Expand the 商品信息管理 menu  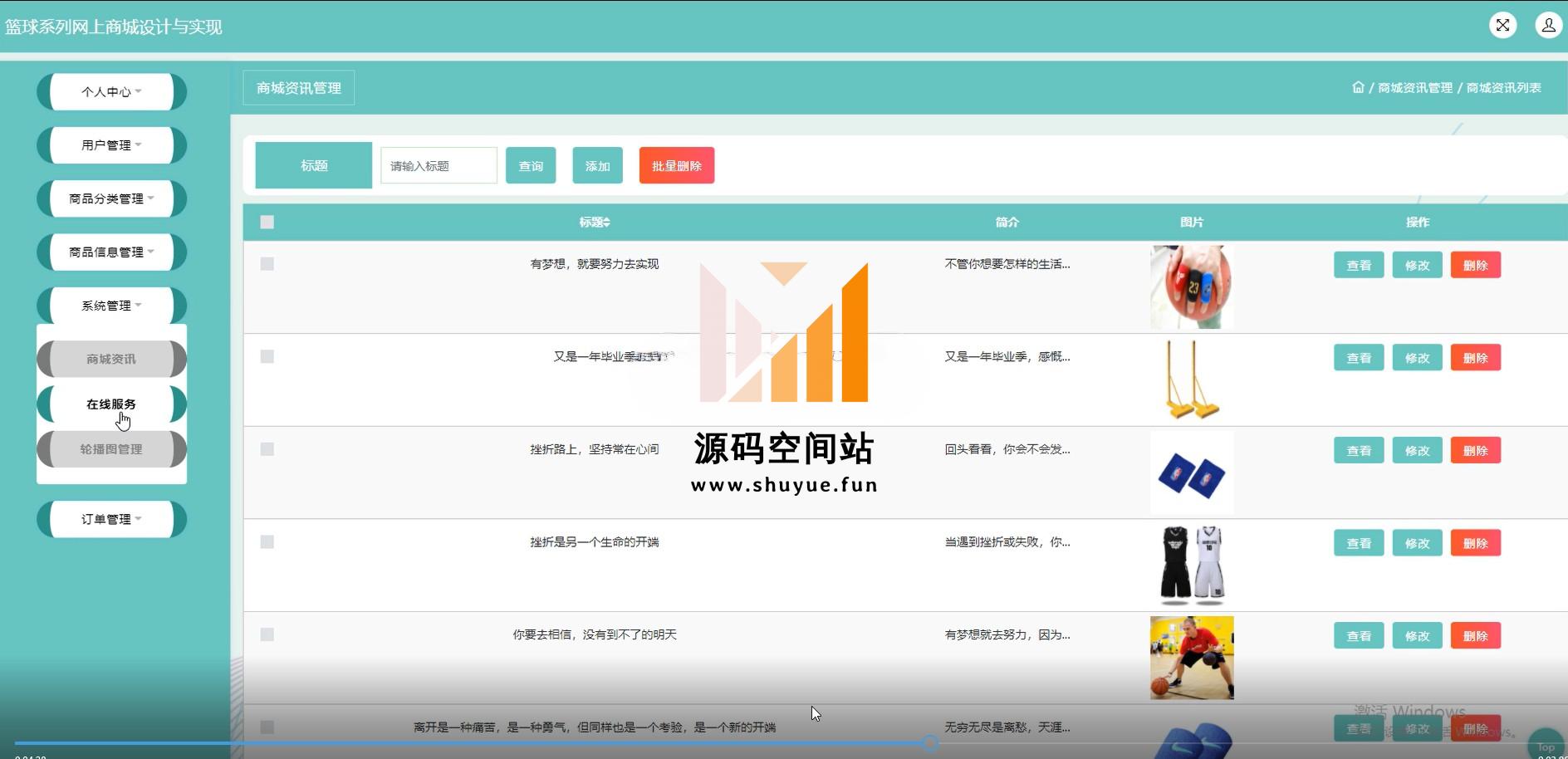pyautogui.click(x=111, y=252)
